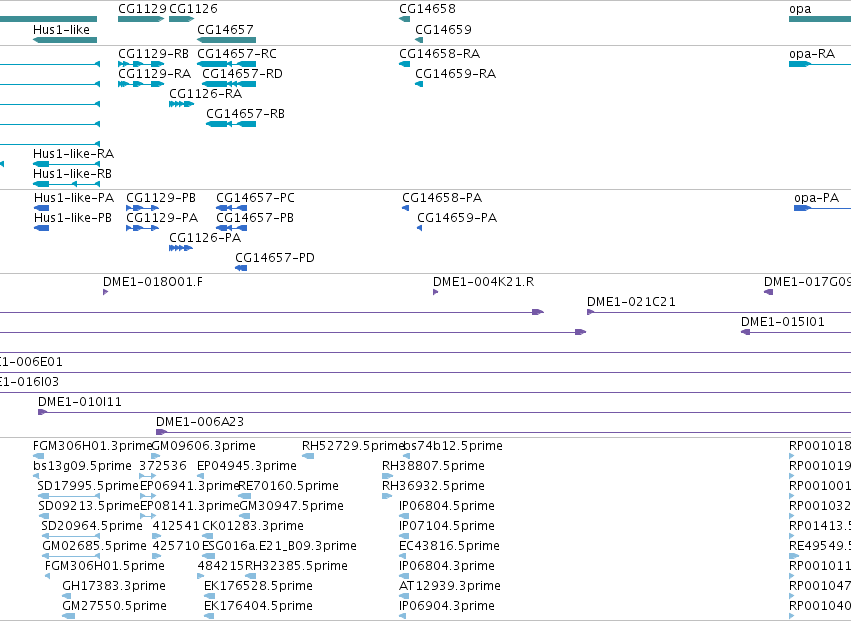
Task: Select the CG14659 gene label
Action: pos(443,29)
